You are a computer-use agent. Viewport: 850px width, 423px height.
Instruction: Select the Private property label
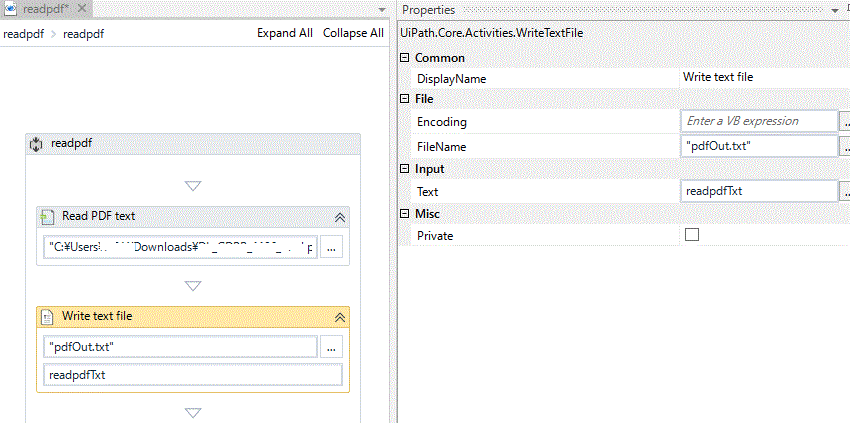pyautogui.click(x=435, y=236)
